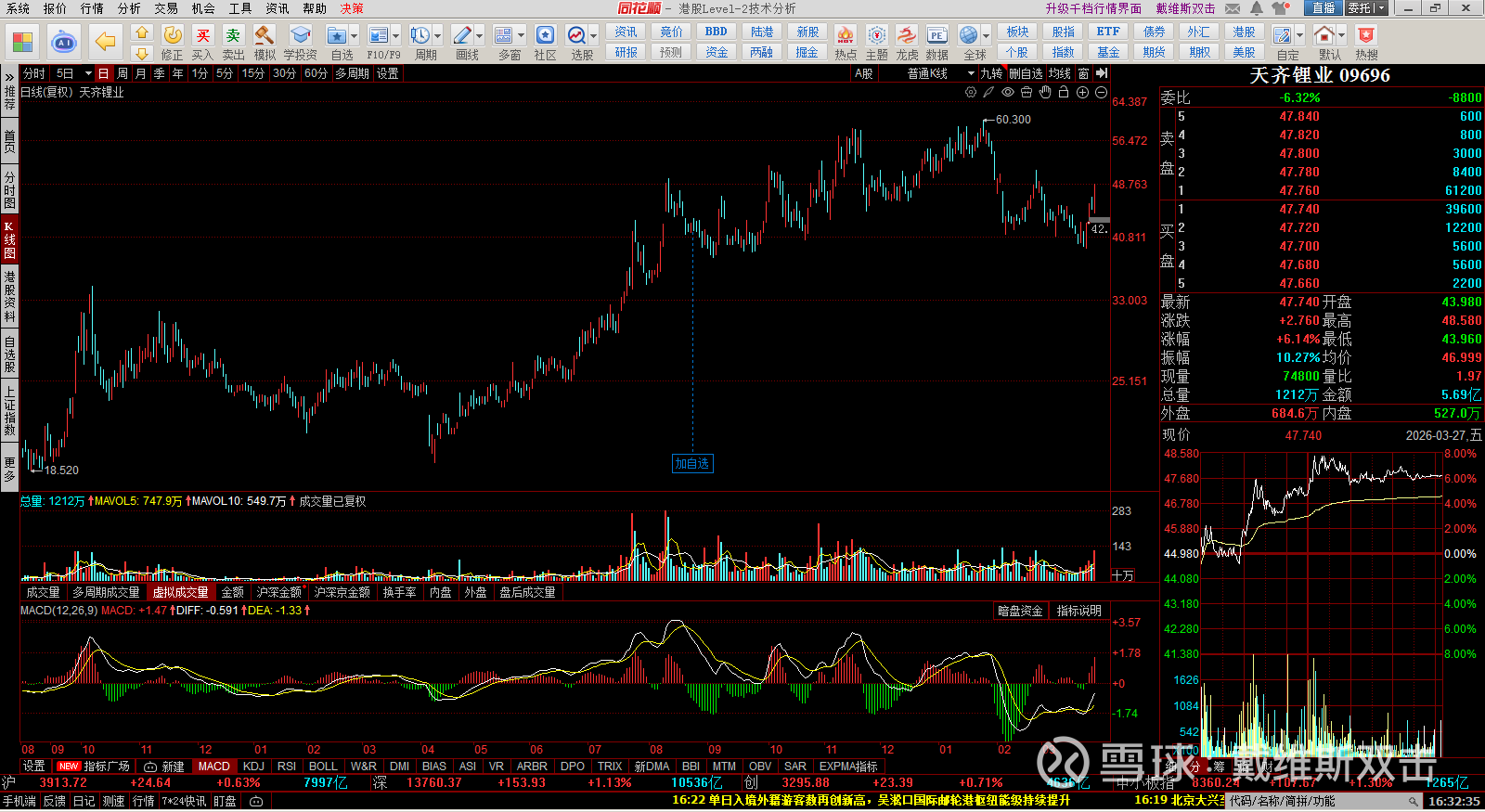The width and height of the screenshot is (1485, 812).
Task: Switch to the 换手率 volume tab
Action: 399,592
